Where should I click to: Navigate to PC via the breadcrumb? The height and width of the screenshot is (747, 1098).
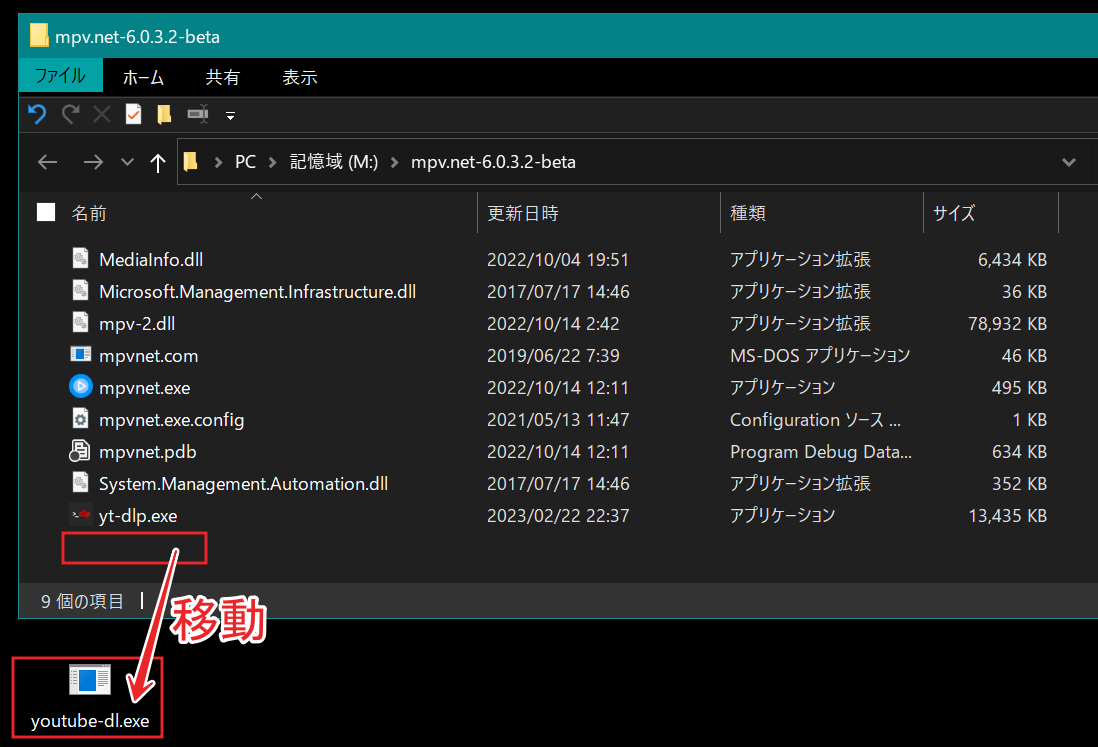[x=245, y=162]
